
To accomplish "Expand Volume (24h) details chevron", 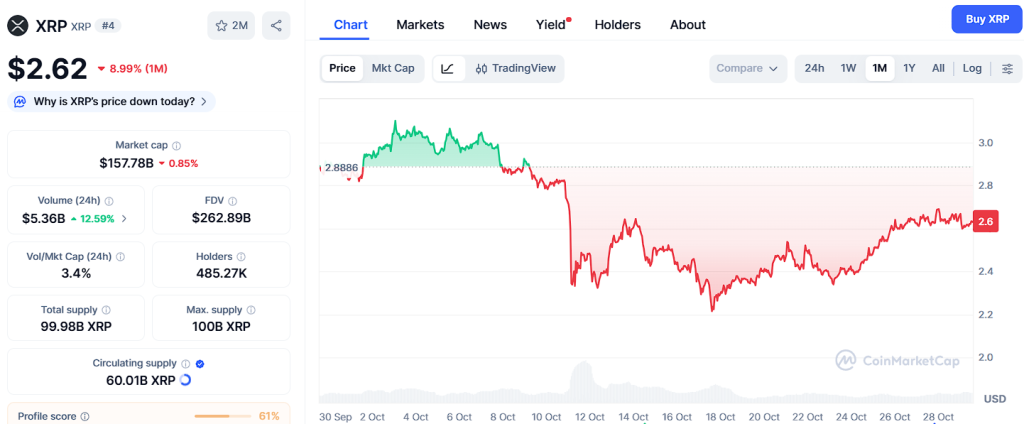I will click(124, 218).
